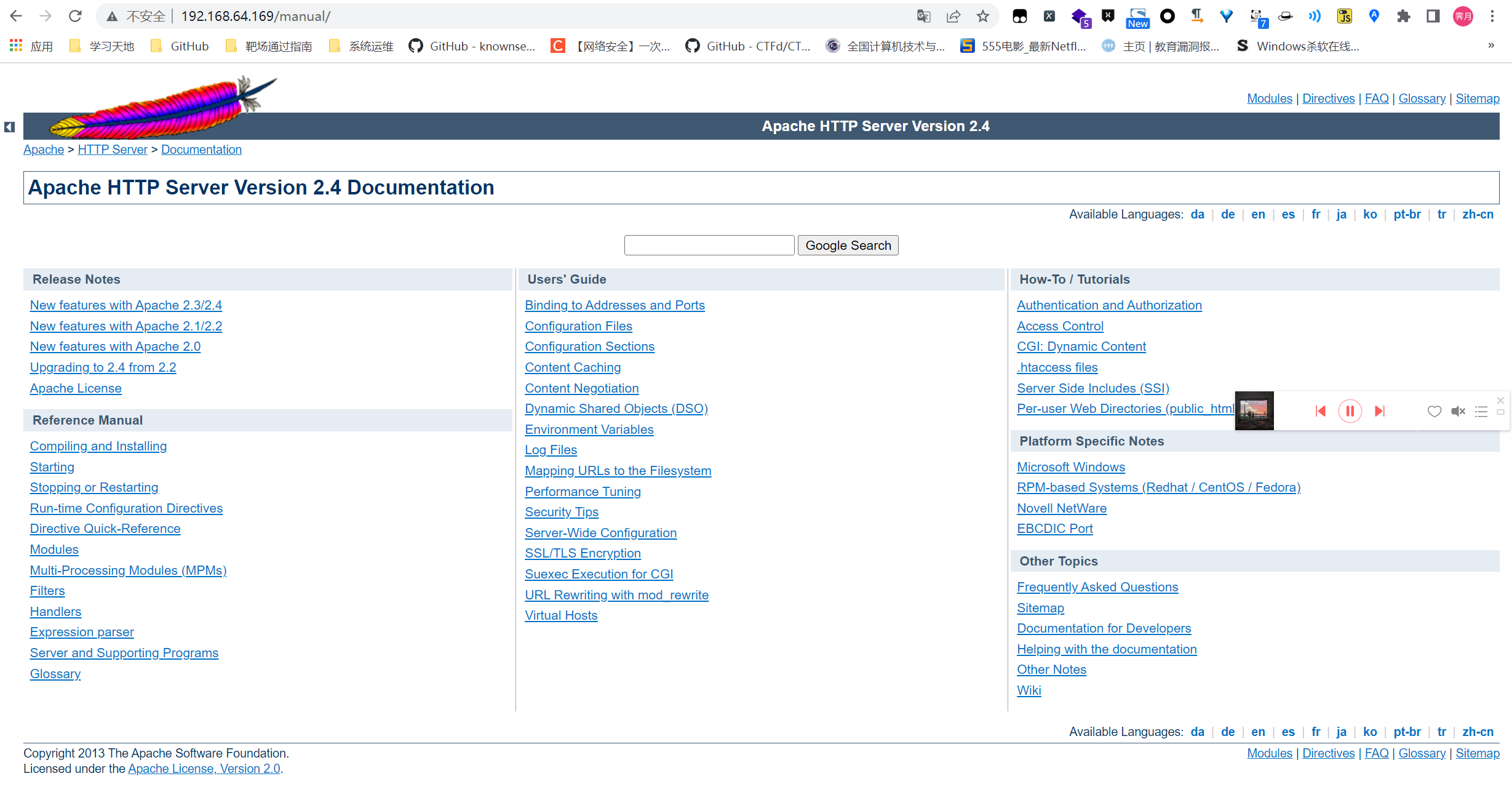
Task: Open the Security Tips link
Action: coord(561,512)
